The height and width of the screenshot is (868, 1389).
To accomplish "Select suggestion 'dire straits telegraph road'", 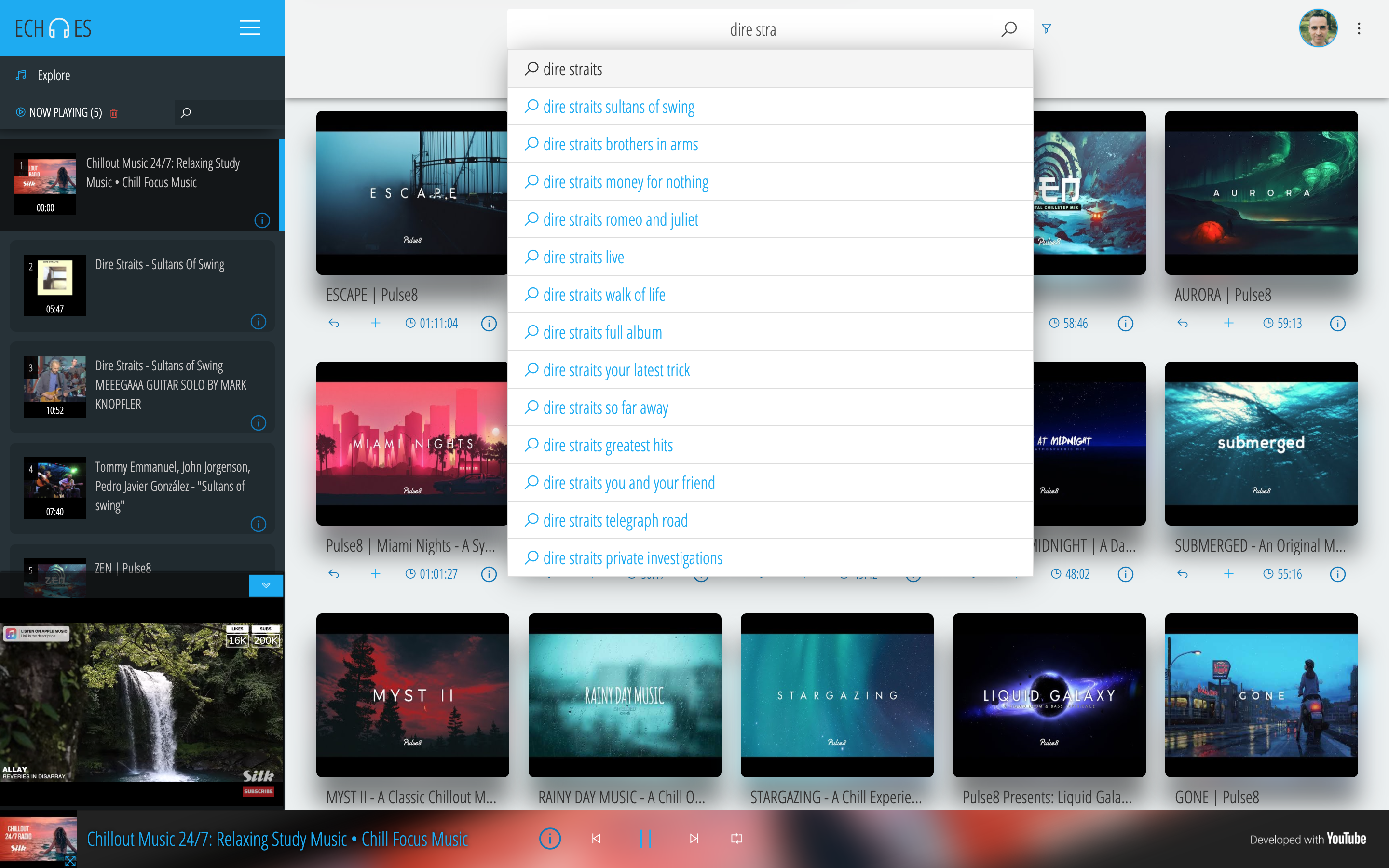I will pos(770,520).
